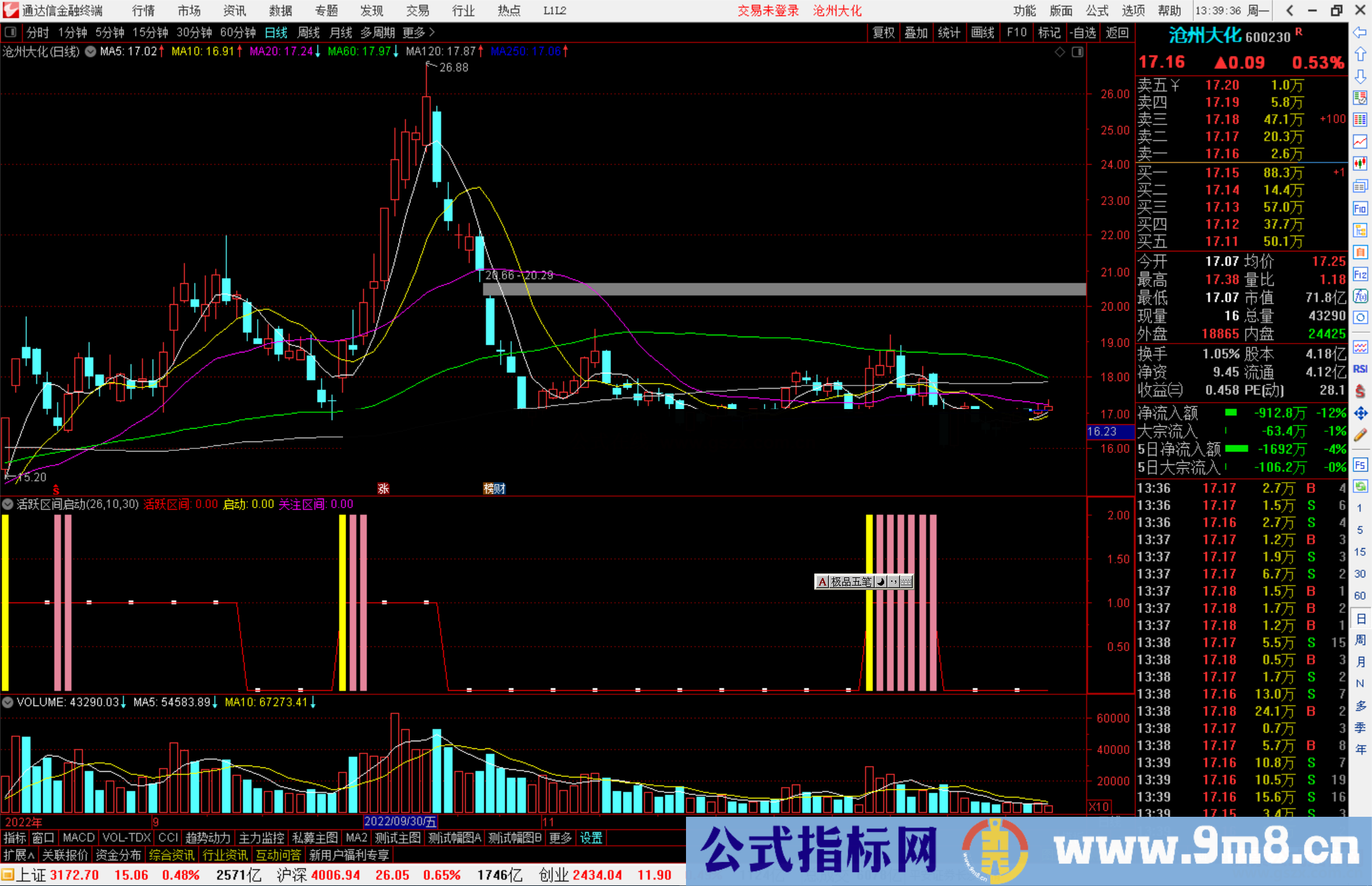Image resolution: width=1372 pixels, height=886 pixels.
Task: Click the back arrow sidebar icon
Action: coord(1360,32)
